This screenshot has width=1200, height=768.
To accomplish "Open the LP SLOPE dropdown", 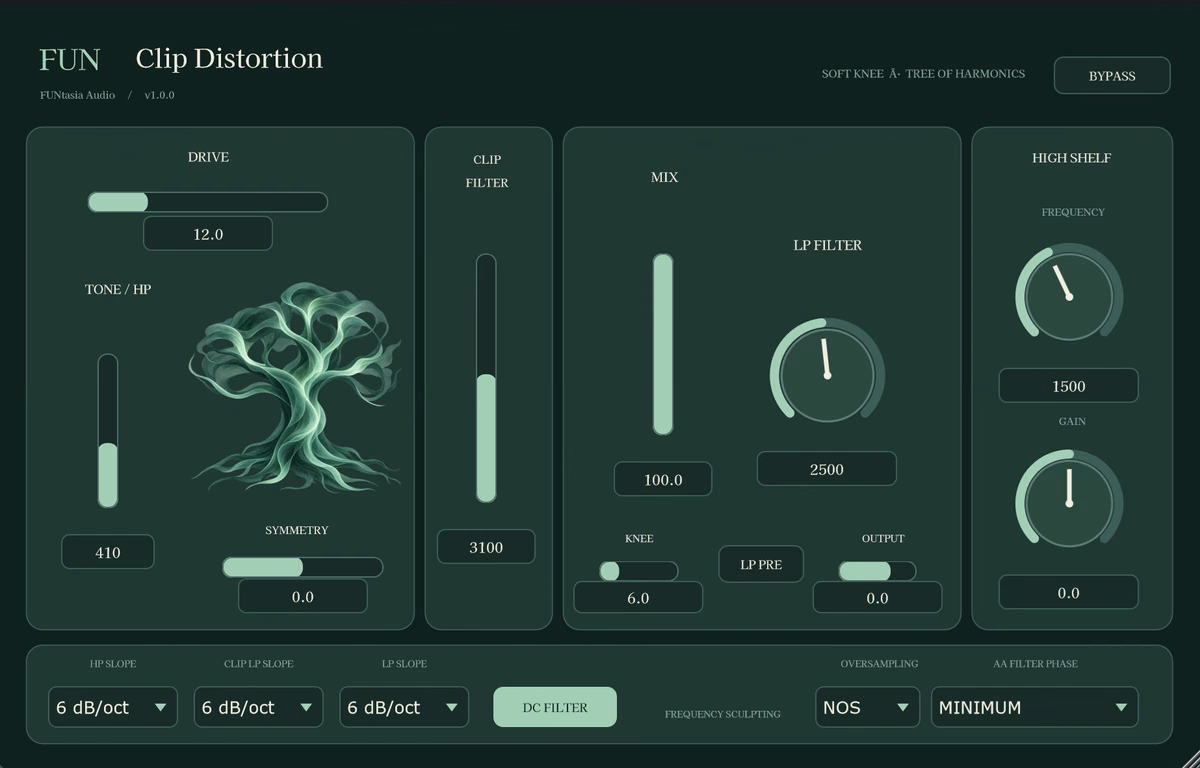I will tap(404, 707).
